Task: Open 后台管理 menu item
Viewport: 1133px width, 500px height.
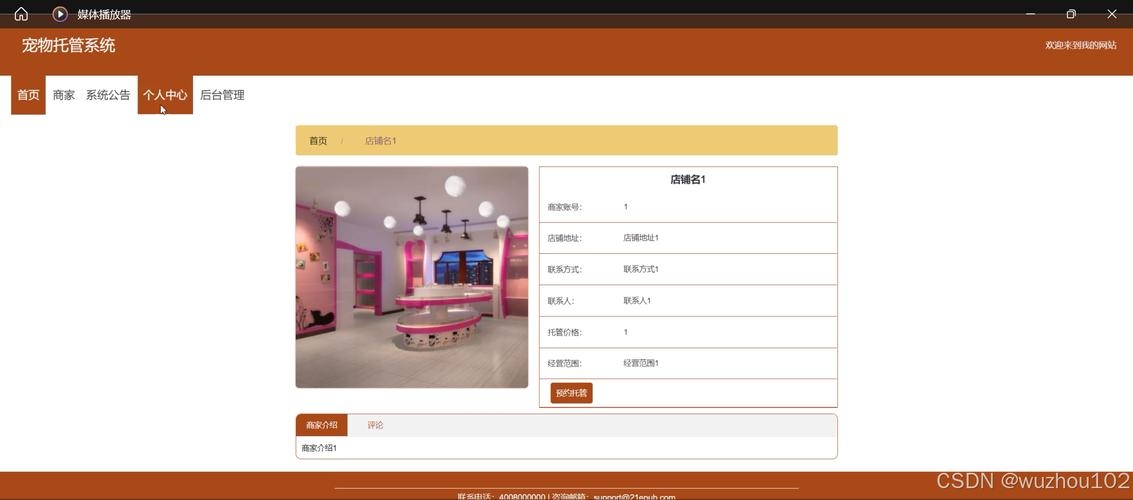Action: tap(222, 95)
